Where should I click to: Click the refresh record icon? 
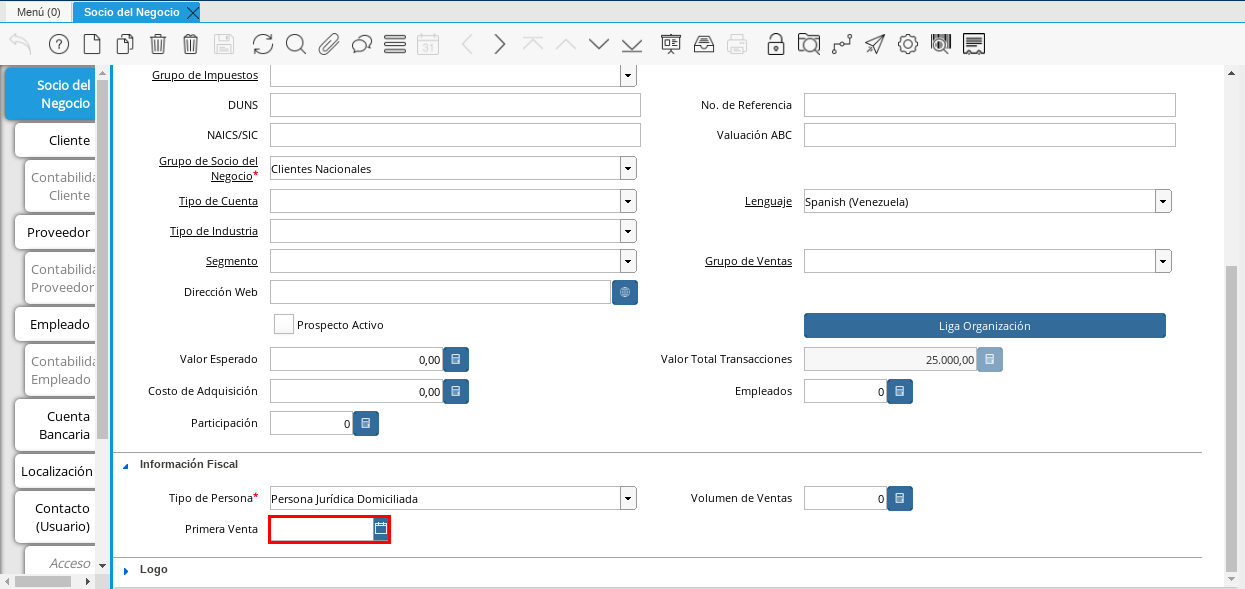coord(263,44)
